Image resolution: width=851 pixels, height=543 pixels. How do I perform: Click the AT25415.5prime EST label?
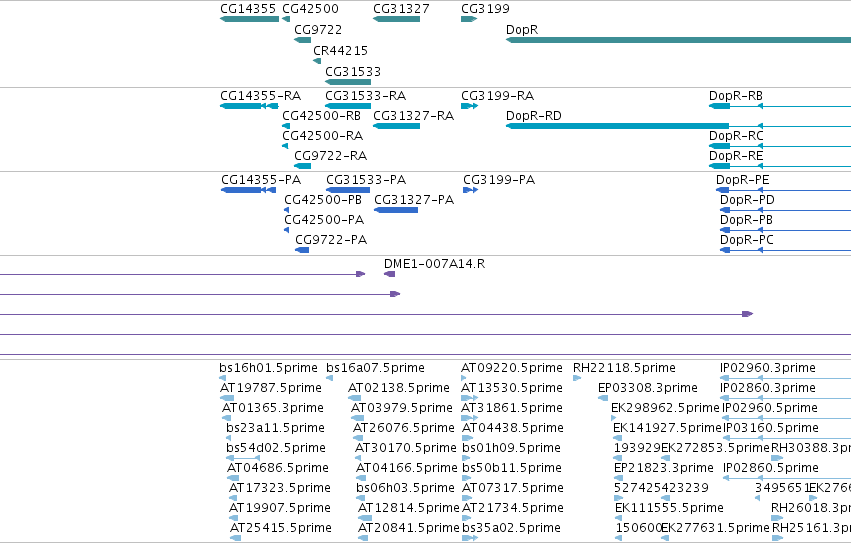(281, 529)
